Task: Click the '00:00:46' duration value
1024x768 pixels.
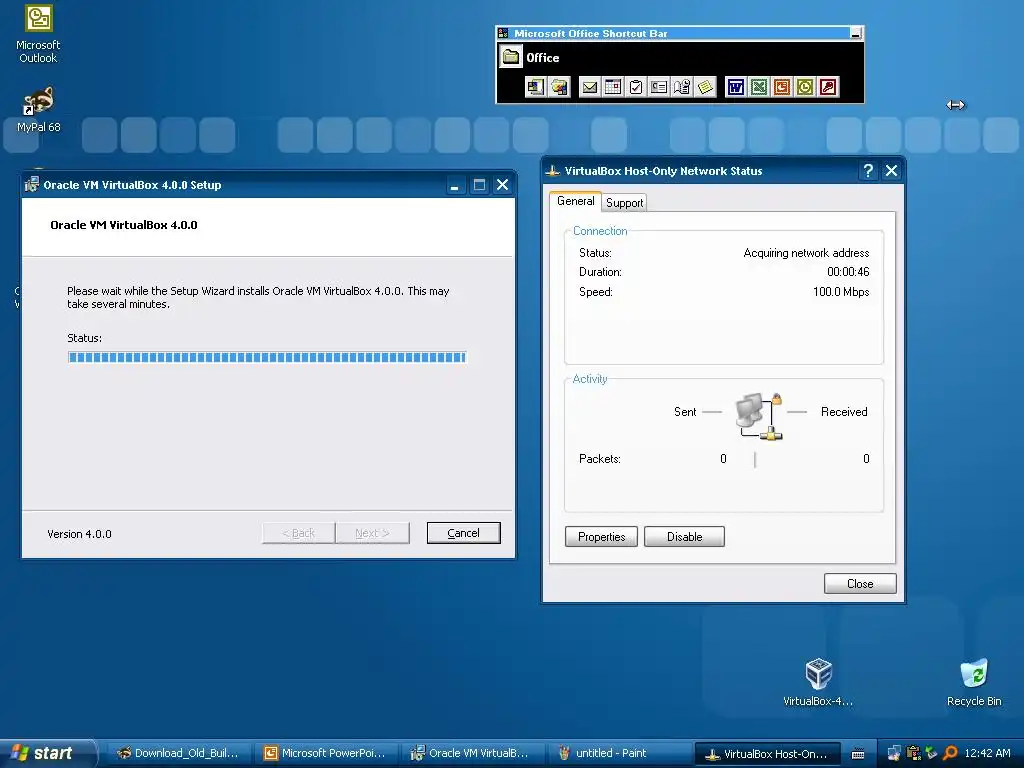Action: (848, 272)
